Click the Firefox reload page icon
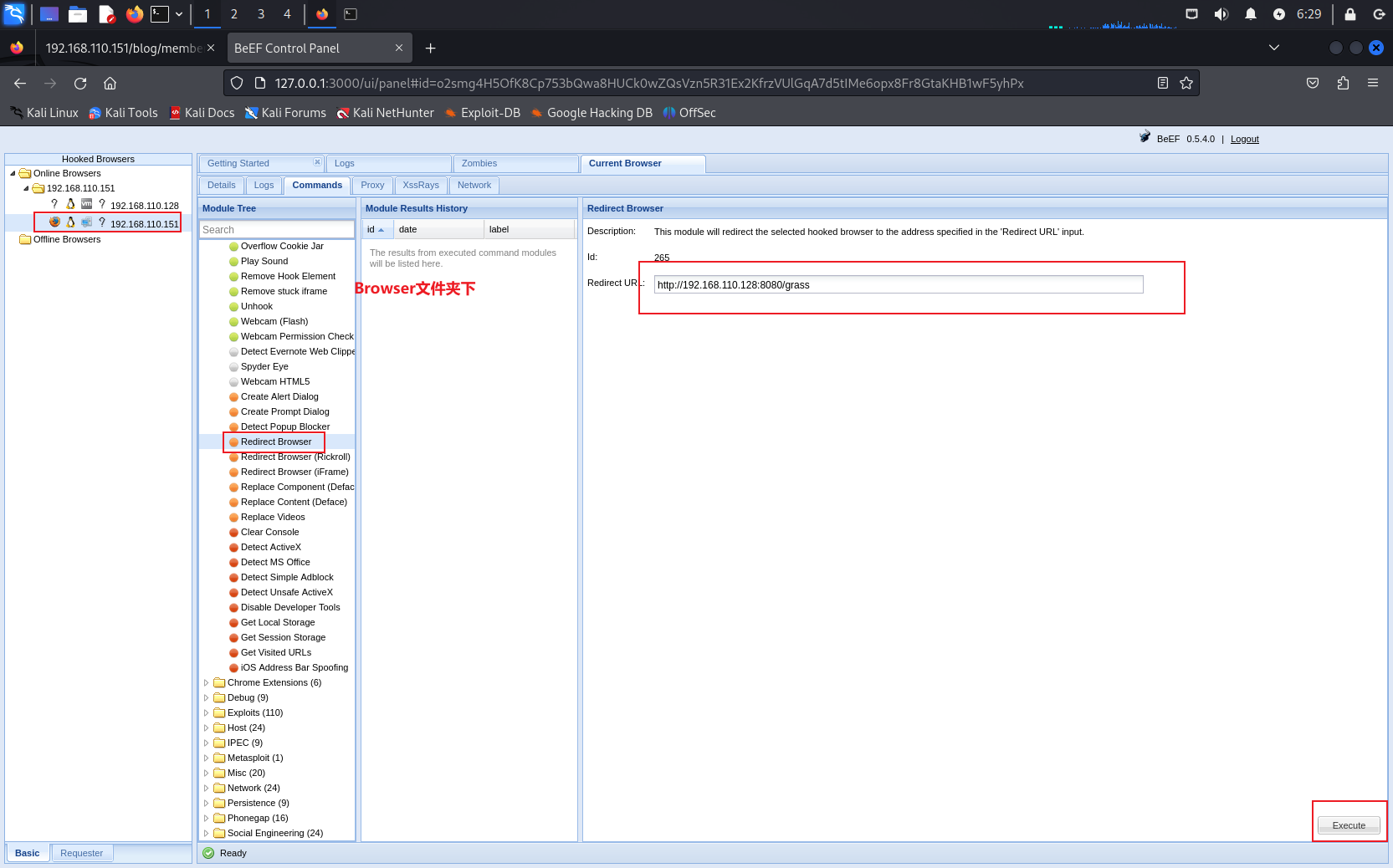Viewport: 1393px width, 868px height. [80, 83]
